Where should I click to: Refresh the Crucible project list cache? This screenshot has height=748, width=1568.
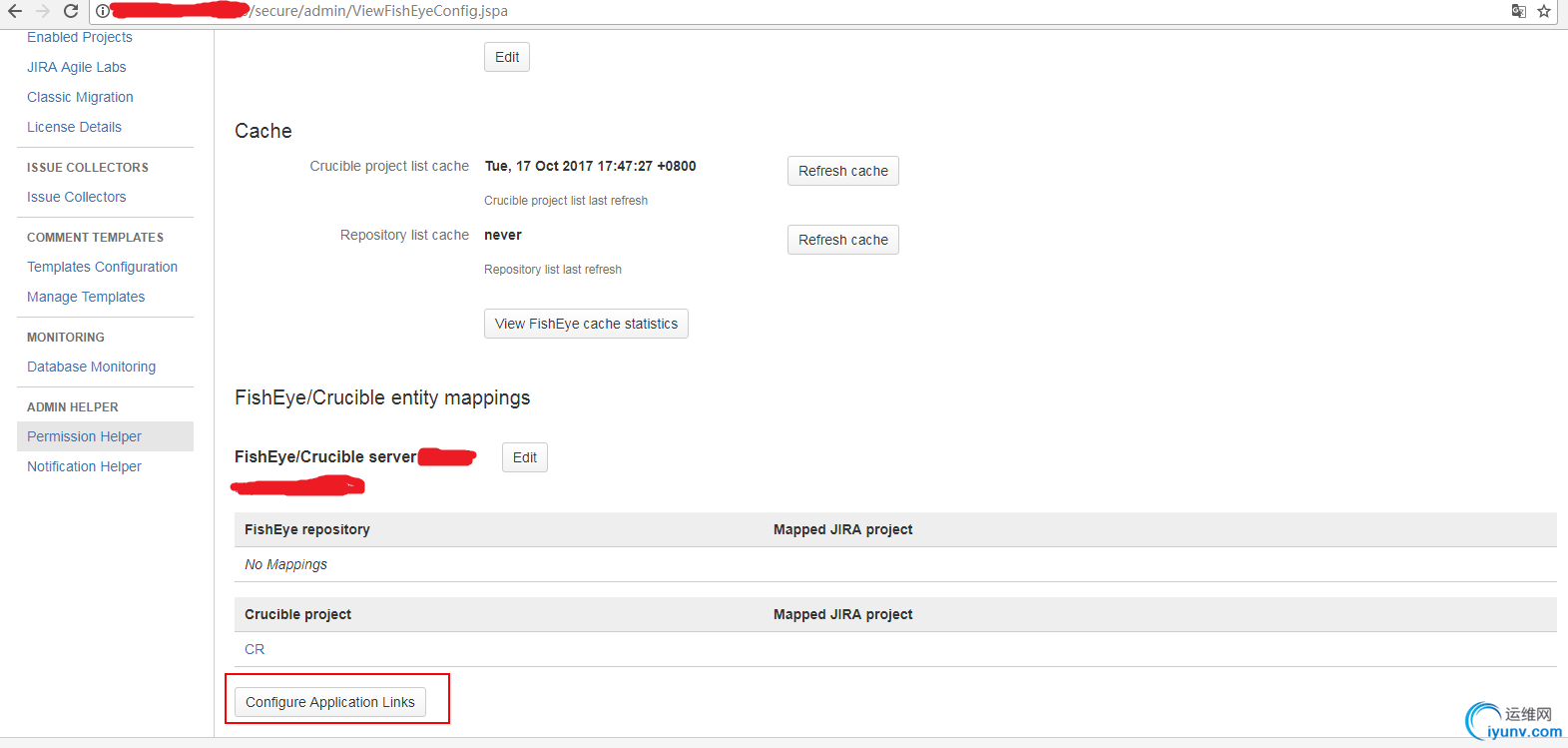pos(843,171)
